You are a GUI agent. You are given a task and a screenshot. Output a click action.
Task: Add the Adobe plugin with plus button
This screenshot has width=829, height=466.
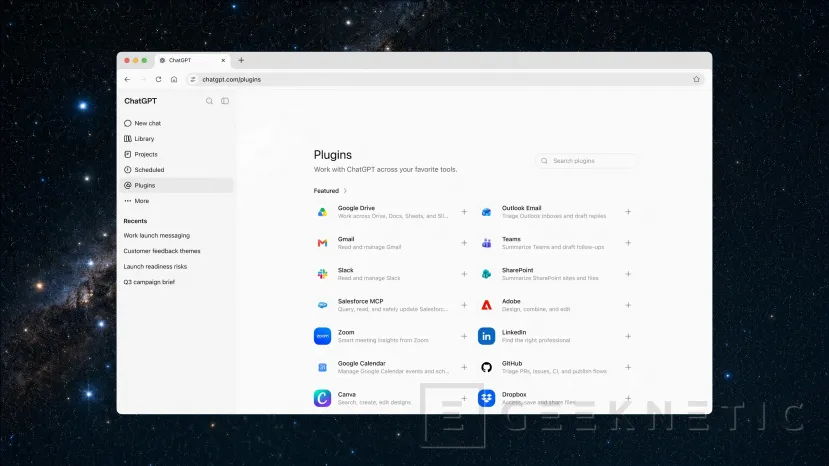(x=628, y=305)
